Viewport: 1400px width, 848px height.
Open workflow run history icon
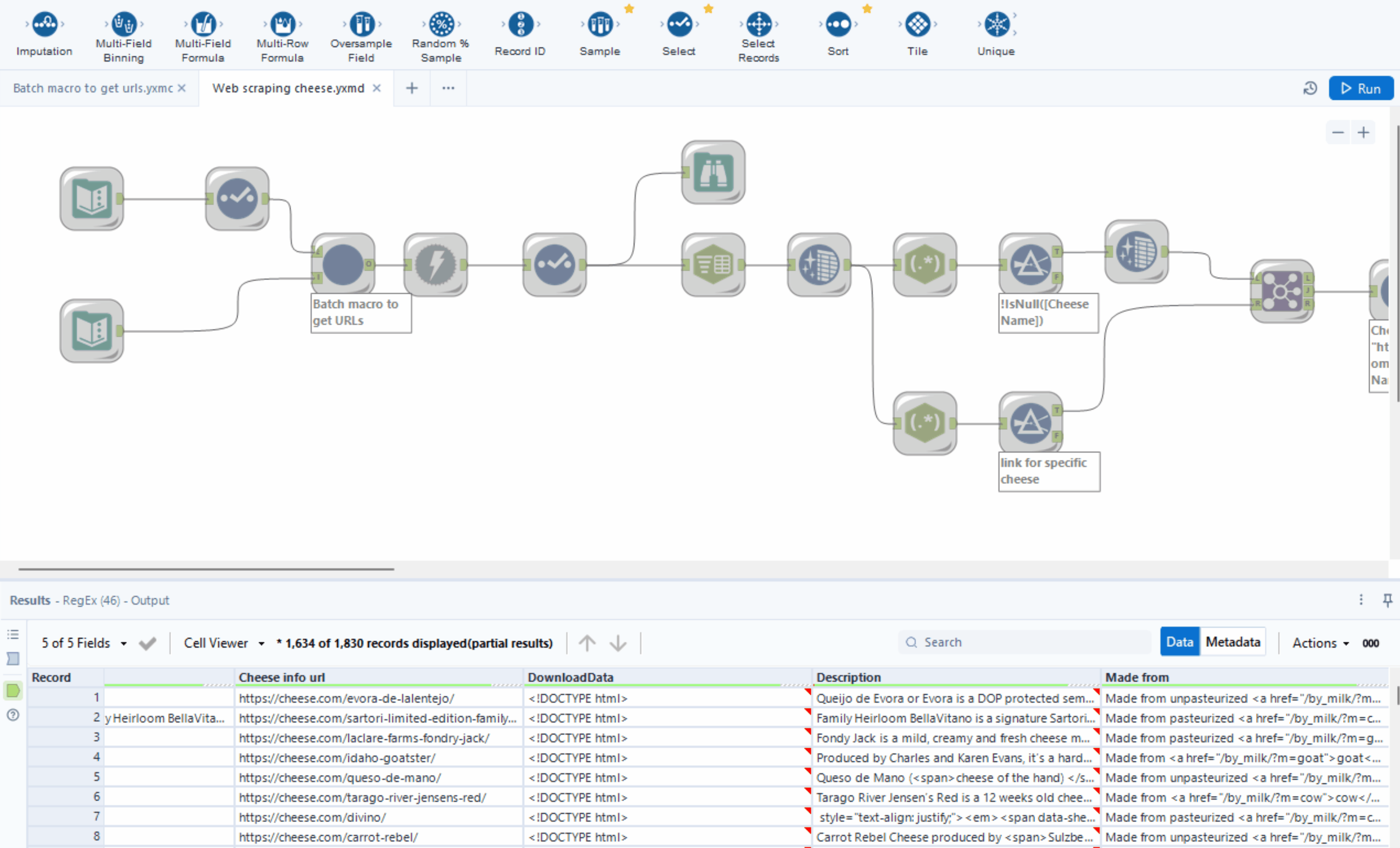pos(1310,89)
